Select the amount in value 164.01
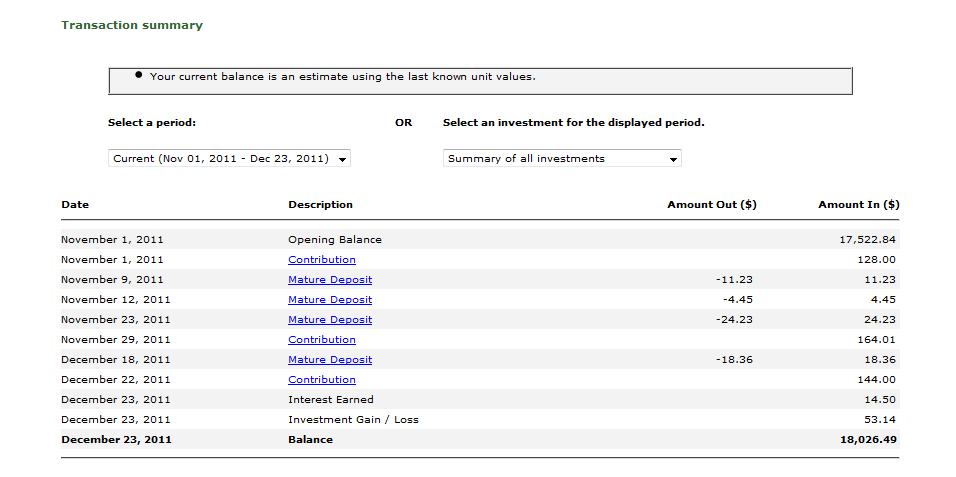The height and width of the screenshot is (477, 956). click(876, 339)
